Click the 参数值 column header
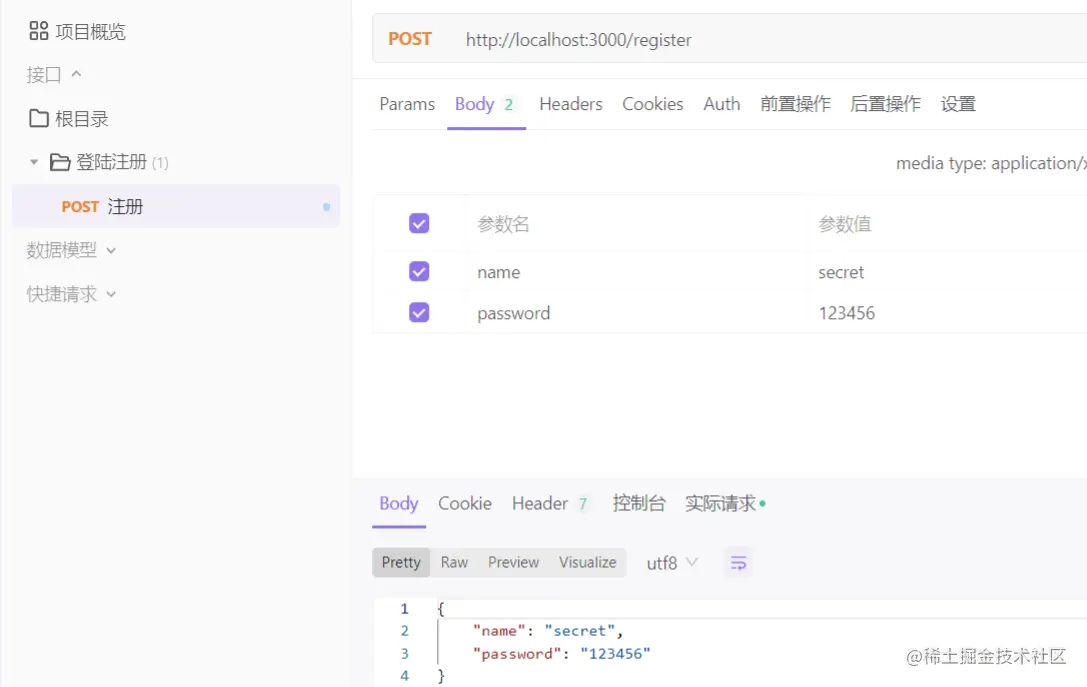 pos(844,224)
